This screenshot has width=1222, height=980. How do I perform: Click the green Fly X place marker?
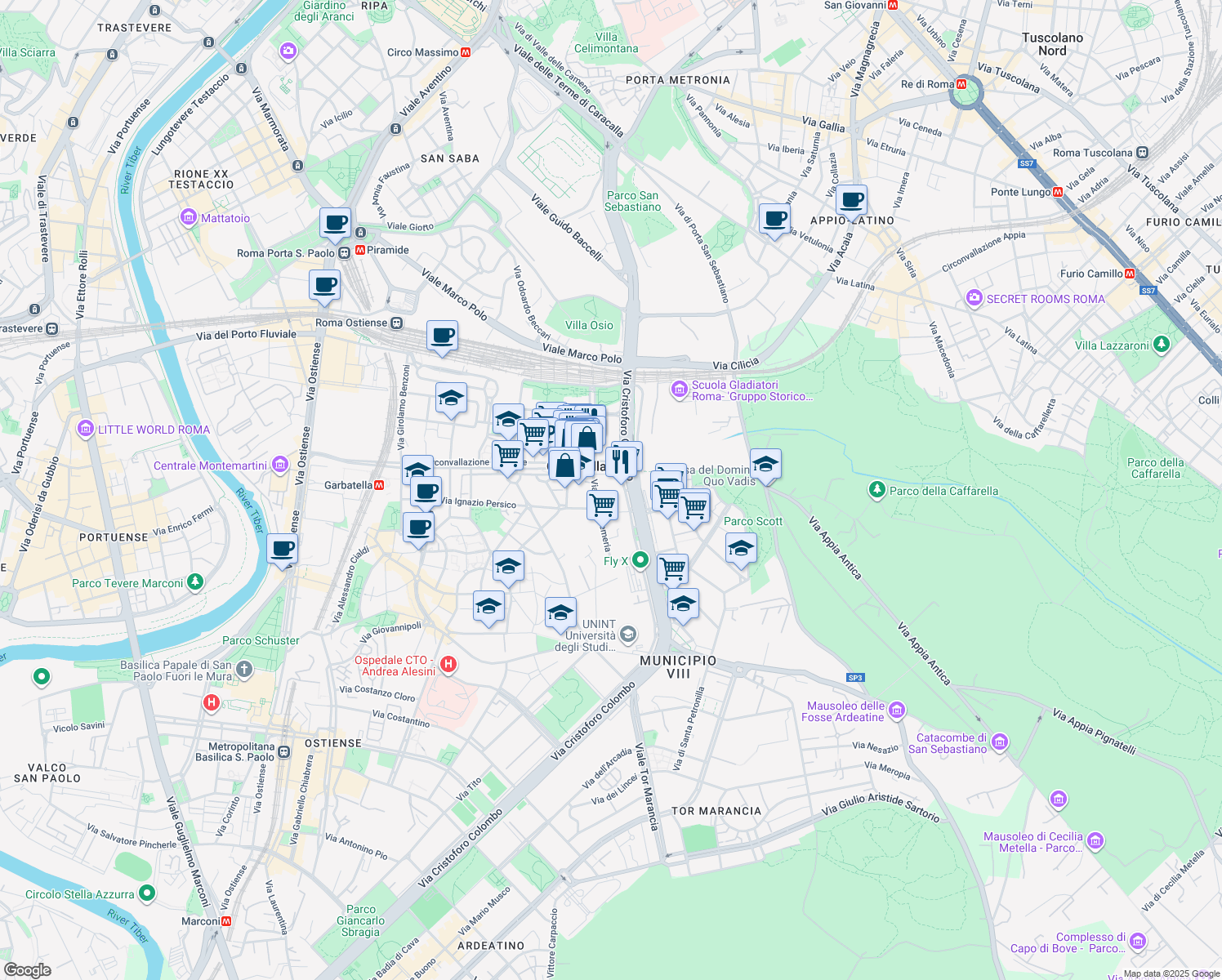coord(640,561)
